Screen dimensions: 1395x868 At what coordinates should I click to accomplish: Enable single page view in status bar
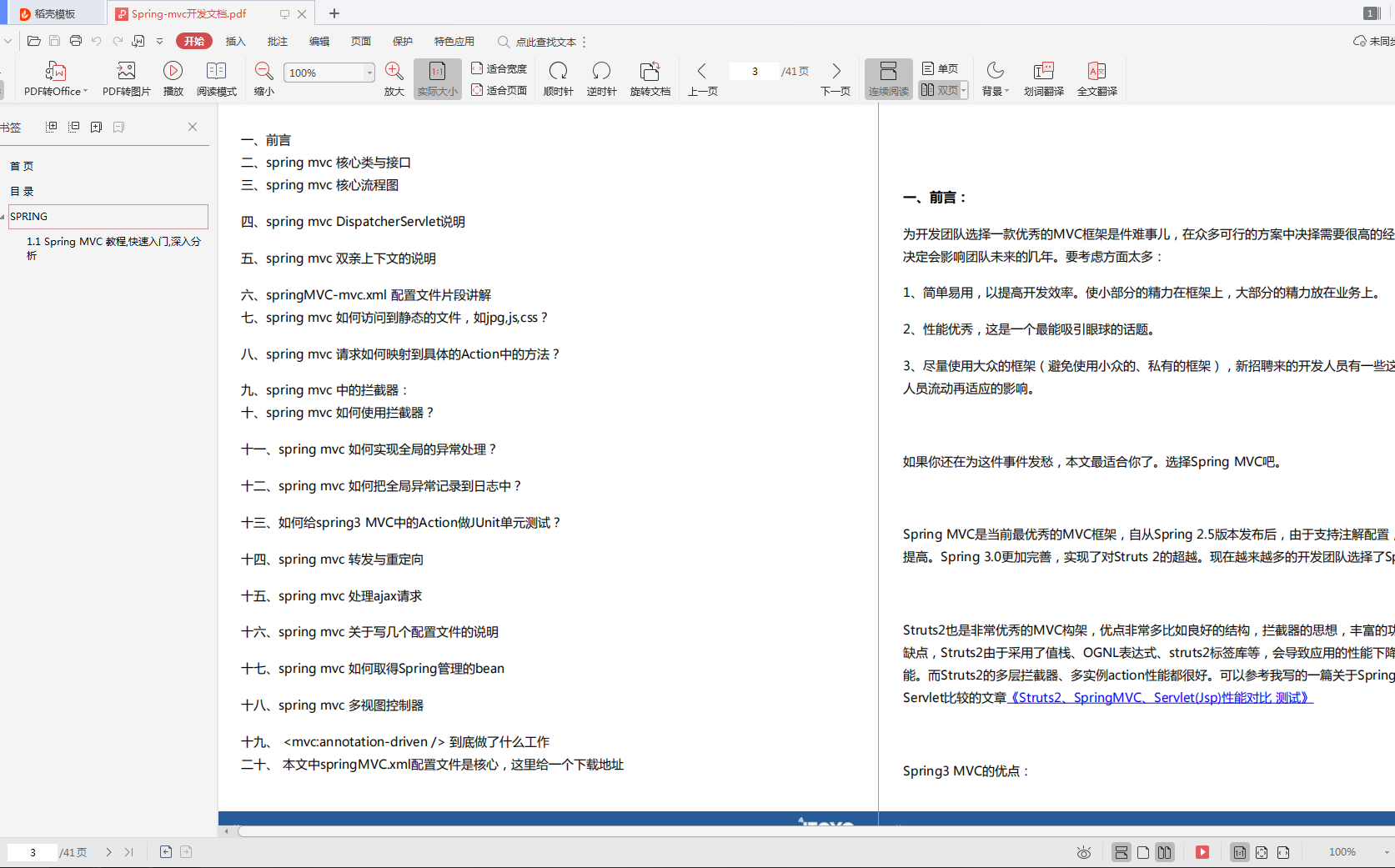pyautogui.click(x=1143, y=852)
